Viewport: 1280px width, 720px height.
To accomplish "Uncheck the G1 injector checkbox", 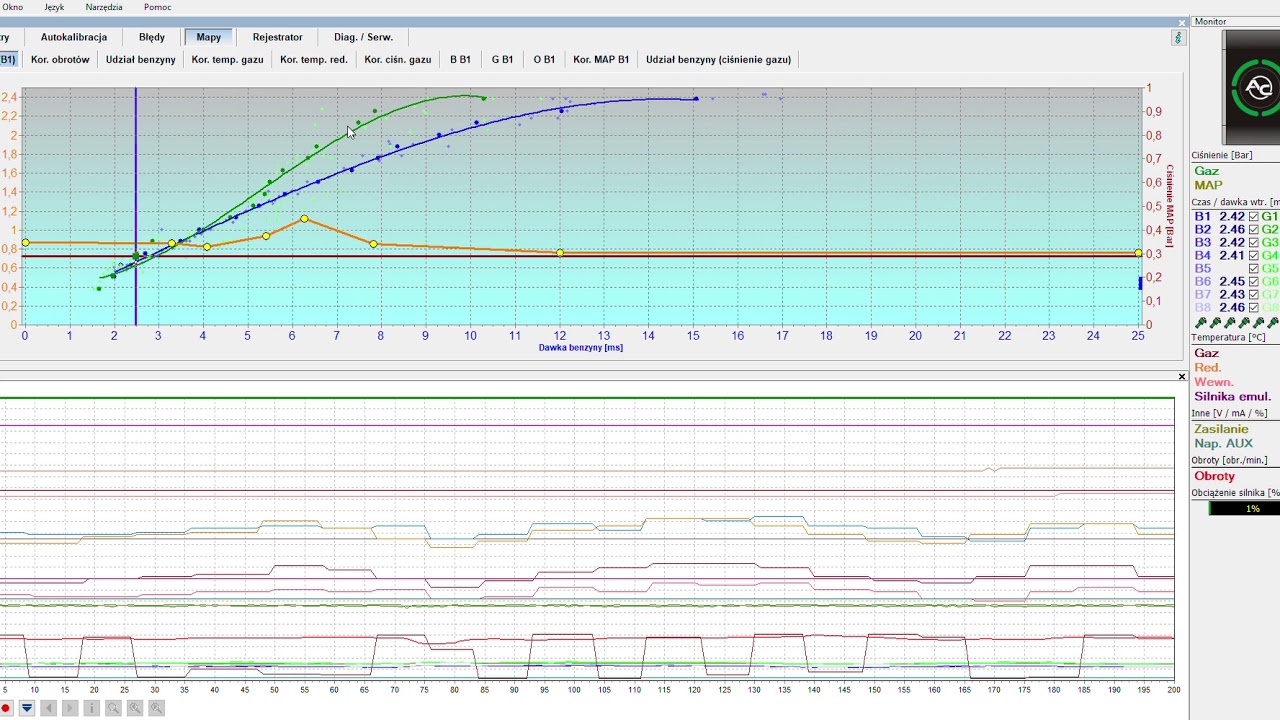I will [1254, 217].
